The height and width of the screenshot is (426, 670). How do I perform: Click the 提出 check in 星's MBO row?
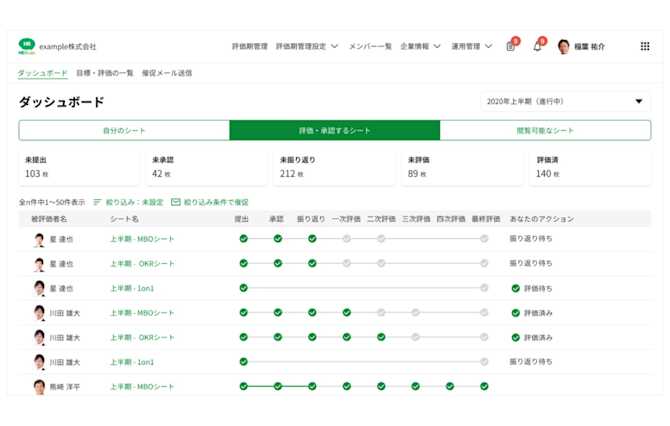click(244, 238)
